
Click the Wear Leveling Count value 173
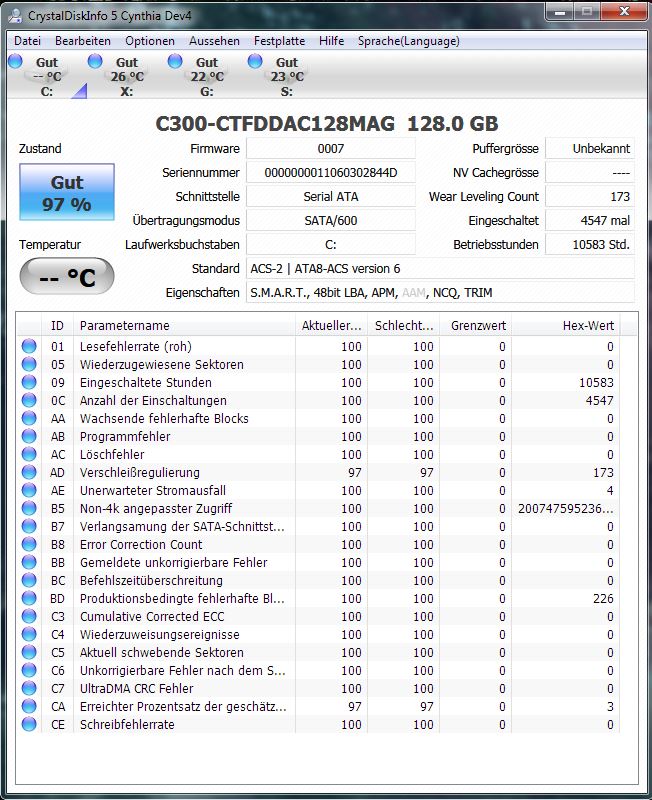(590, 196)
